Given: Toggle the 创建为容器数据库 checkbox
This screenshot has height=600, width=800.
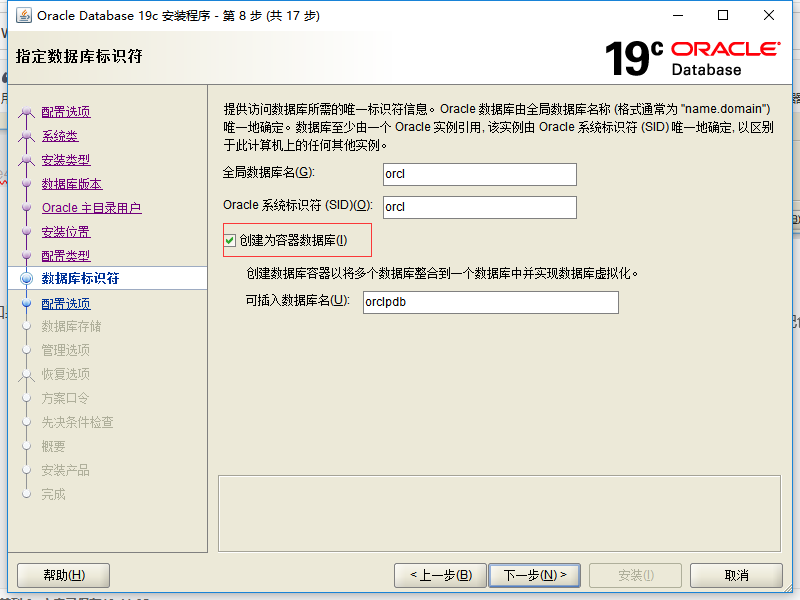Looking at the screenshot, I should click(x=230, y=240).
